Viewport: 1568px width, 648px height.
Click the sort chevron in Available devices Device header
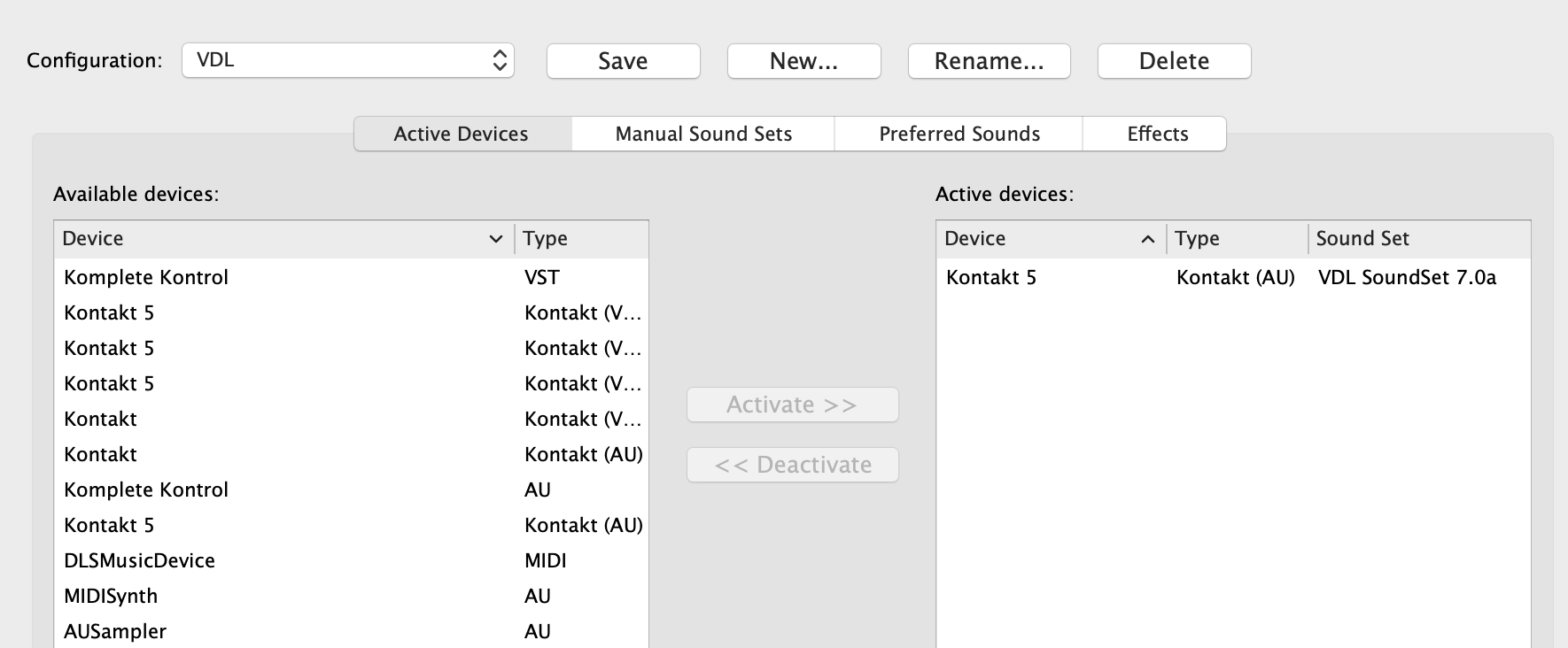pos(496,239)
